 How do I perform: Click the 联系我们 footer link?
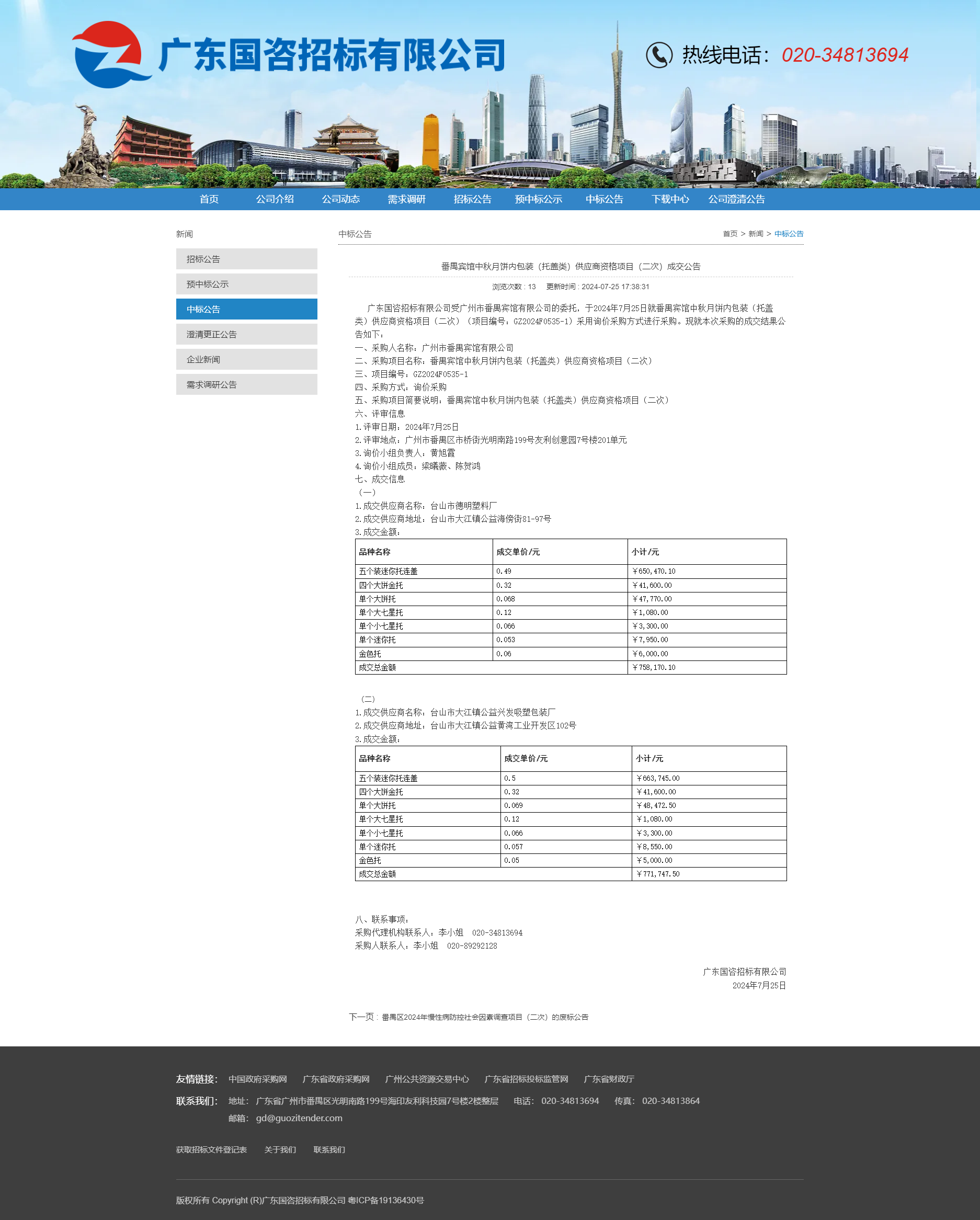coord(329,1150)
